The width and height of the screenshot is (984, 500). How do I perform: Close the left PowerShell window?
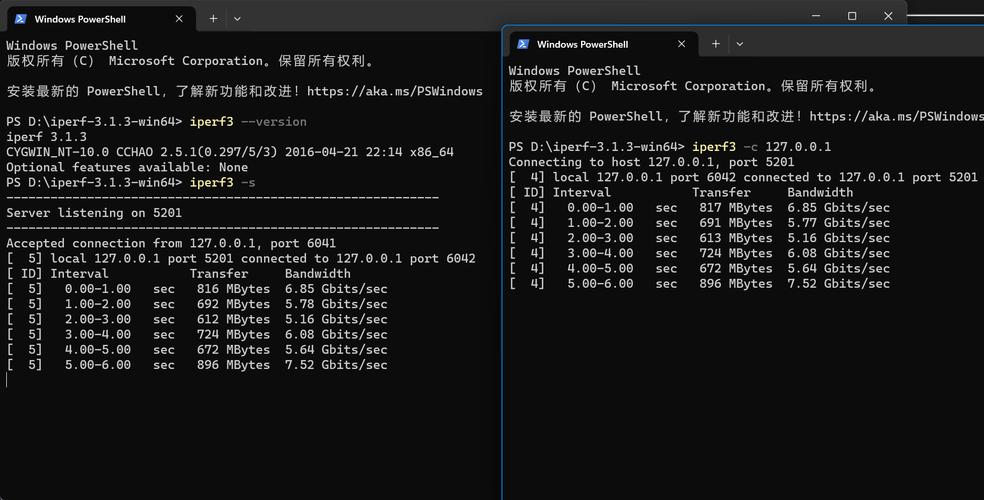[888, 16]
